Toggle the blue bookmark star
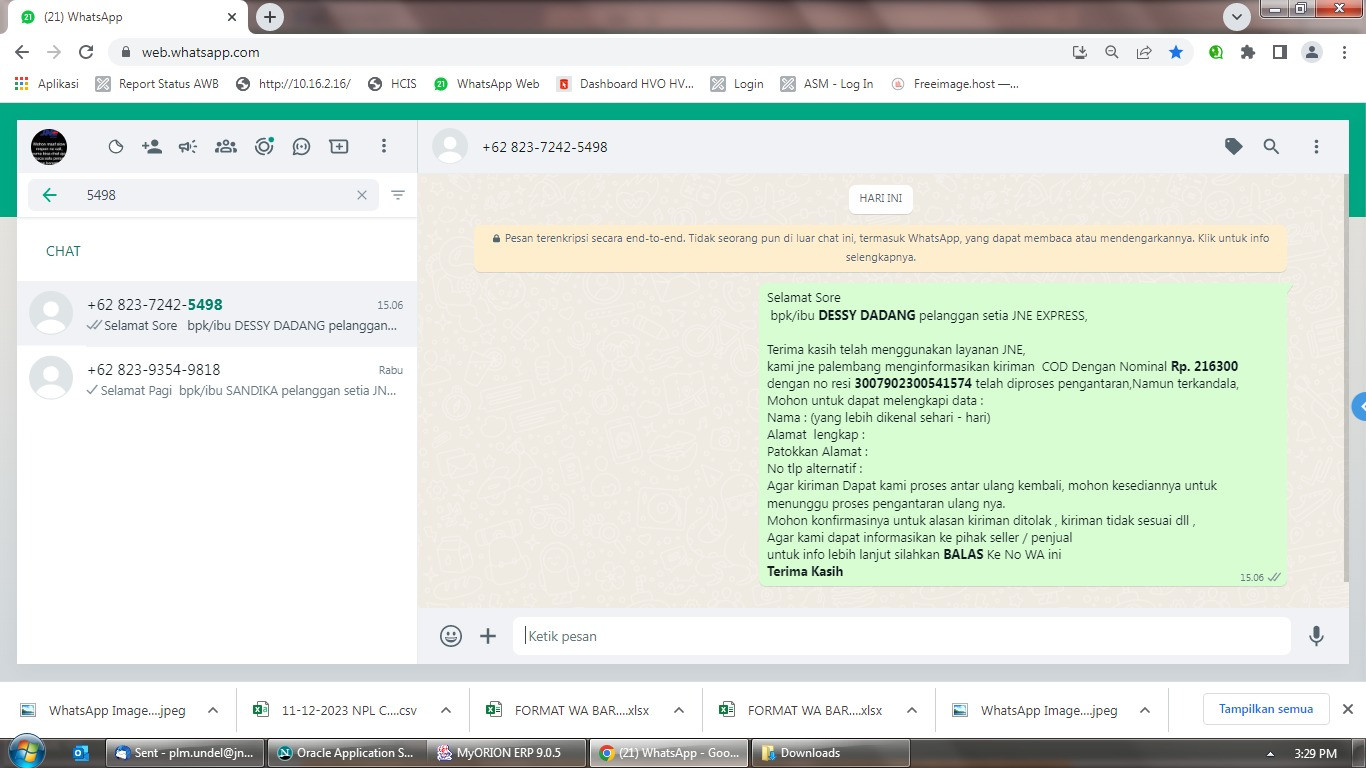 [1176, 52]
